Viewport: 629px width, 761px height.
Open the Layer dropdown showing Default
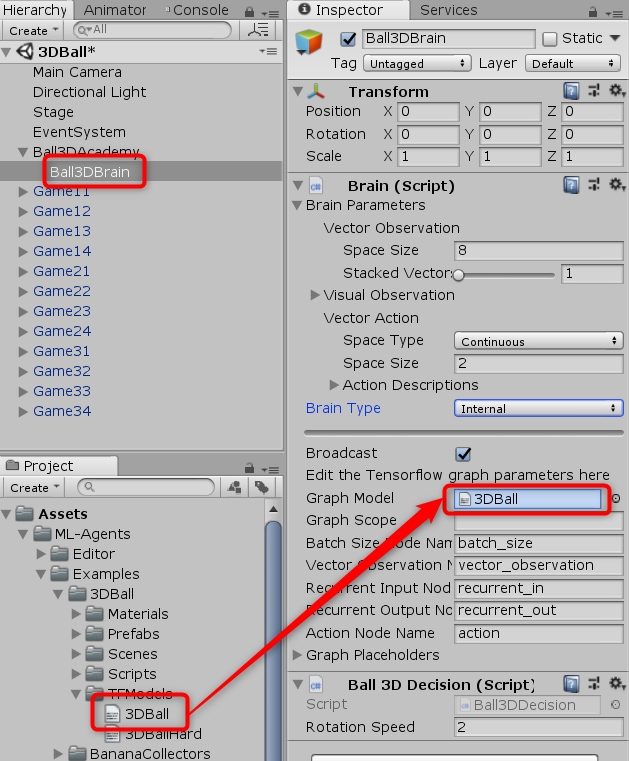coord(573,64)
